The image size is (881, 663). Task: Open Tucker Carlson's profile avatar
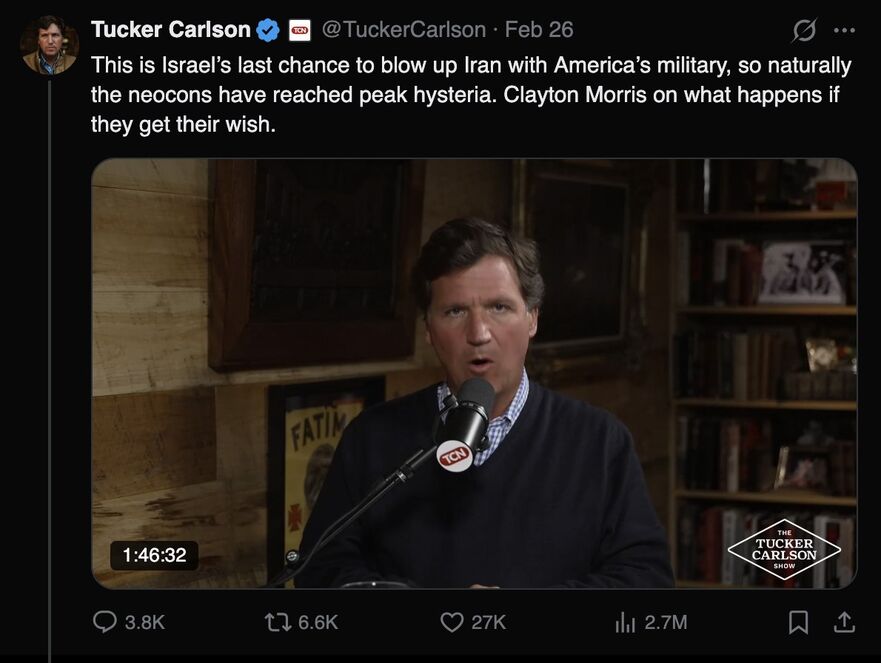pyautogui.click(x=49, y=45)
